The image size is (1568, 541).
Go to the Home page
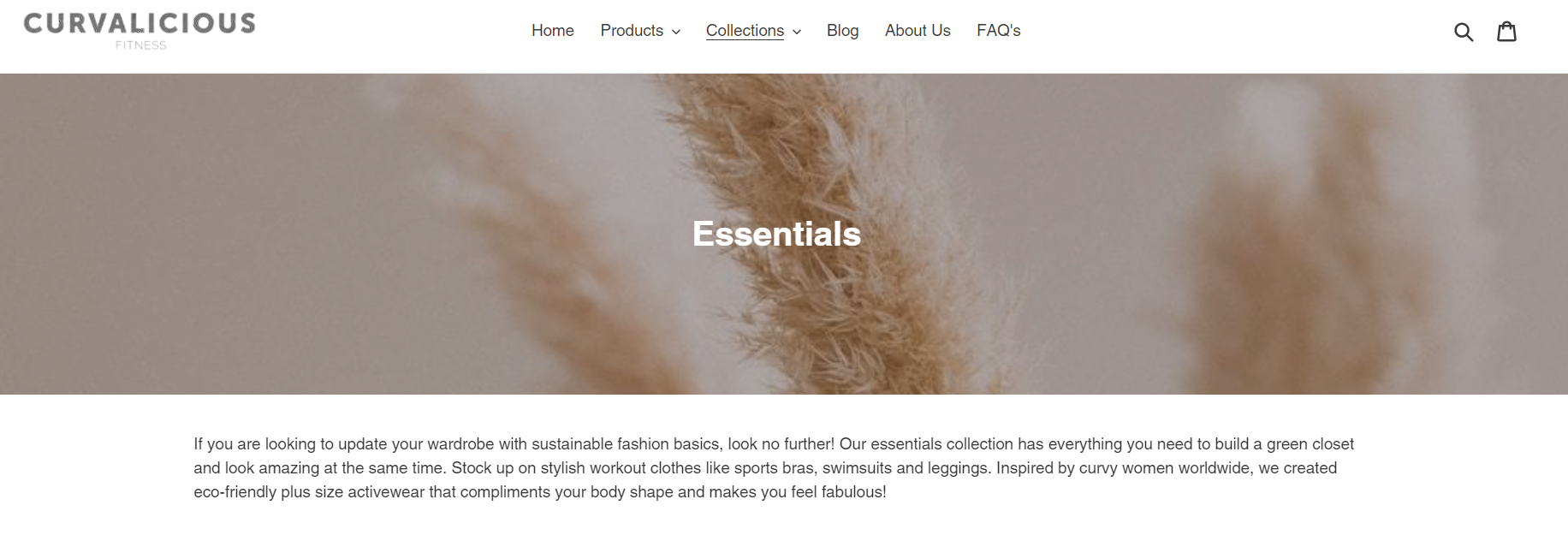click(x=553, y=31)
